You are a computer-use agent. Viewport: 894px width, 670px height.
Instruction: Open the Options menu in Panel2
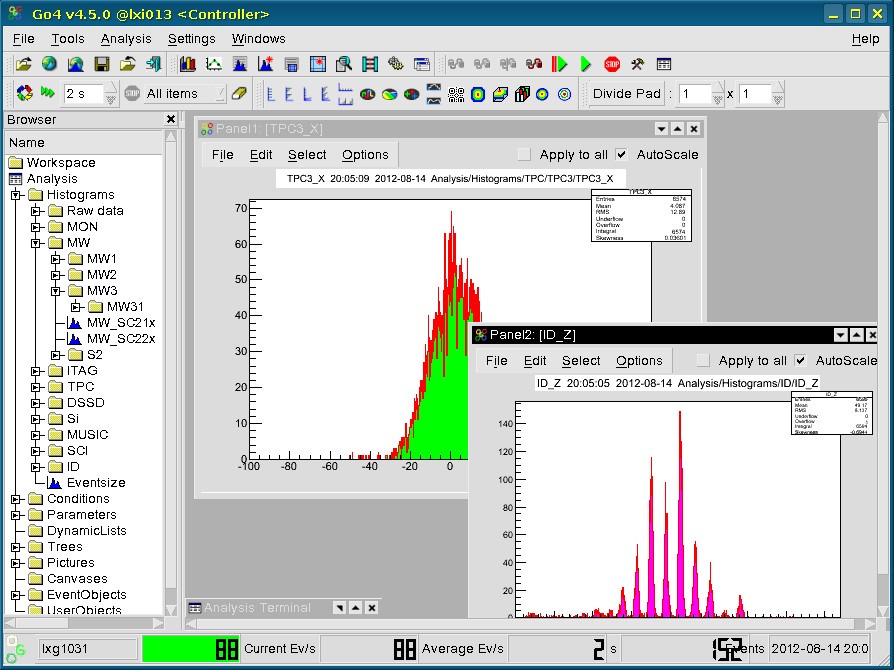(x=639, y=361)
